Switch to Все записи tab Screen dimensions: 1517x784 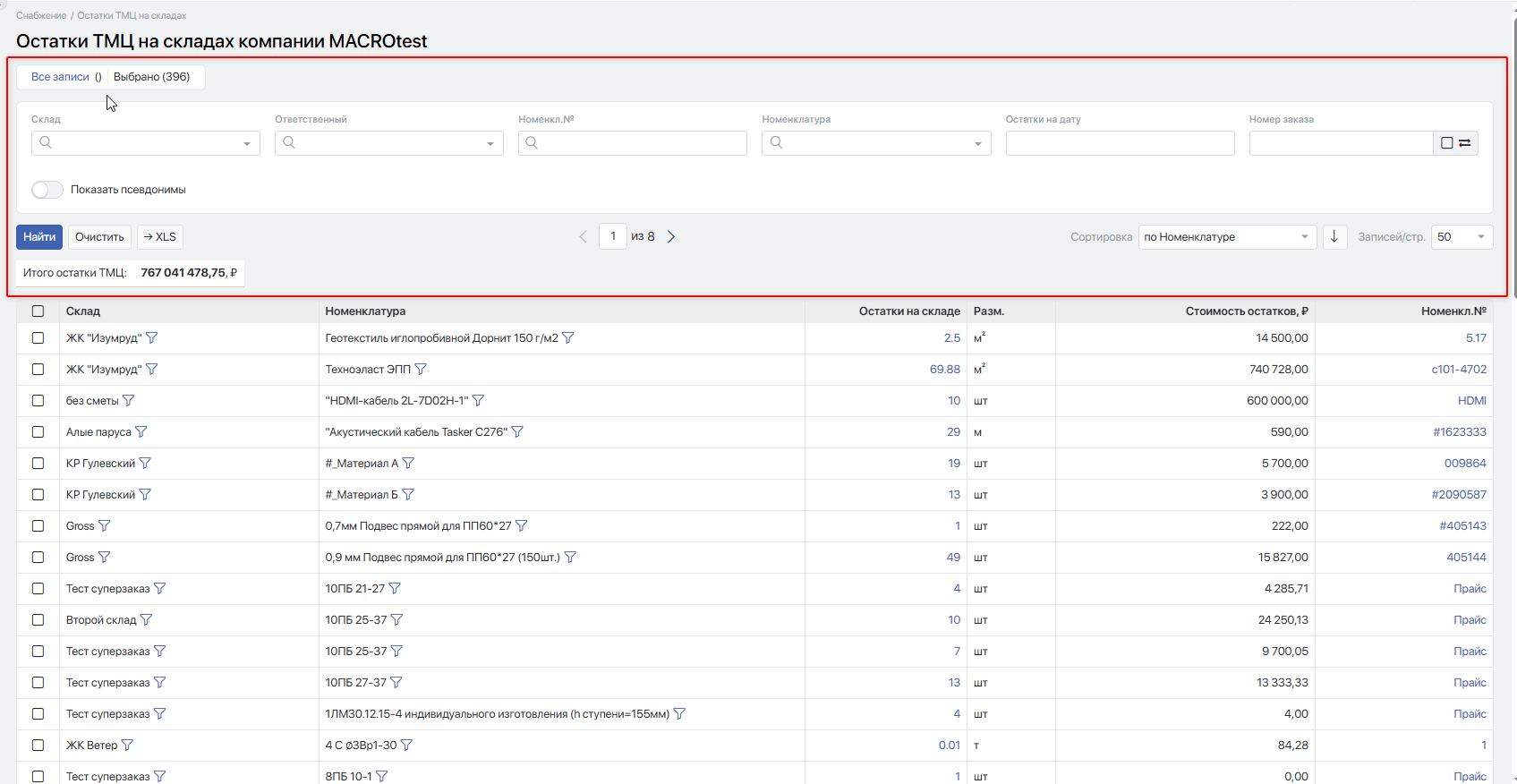(61, 77)
